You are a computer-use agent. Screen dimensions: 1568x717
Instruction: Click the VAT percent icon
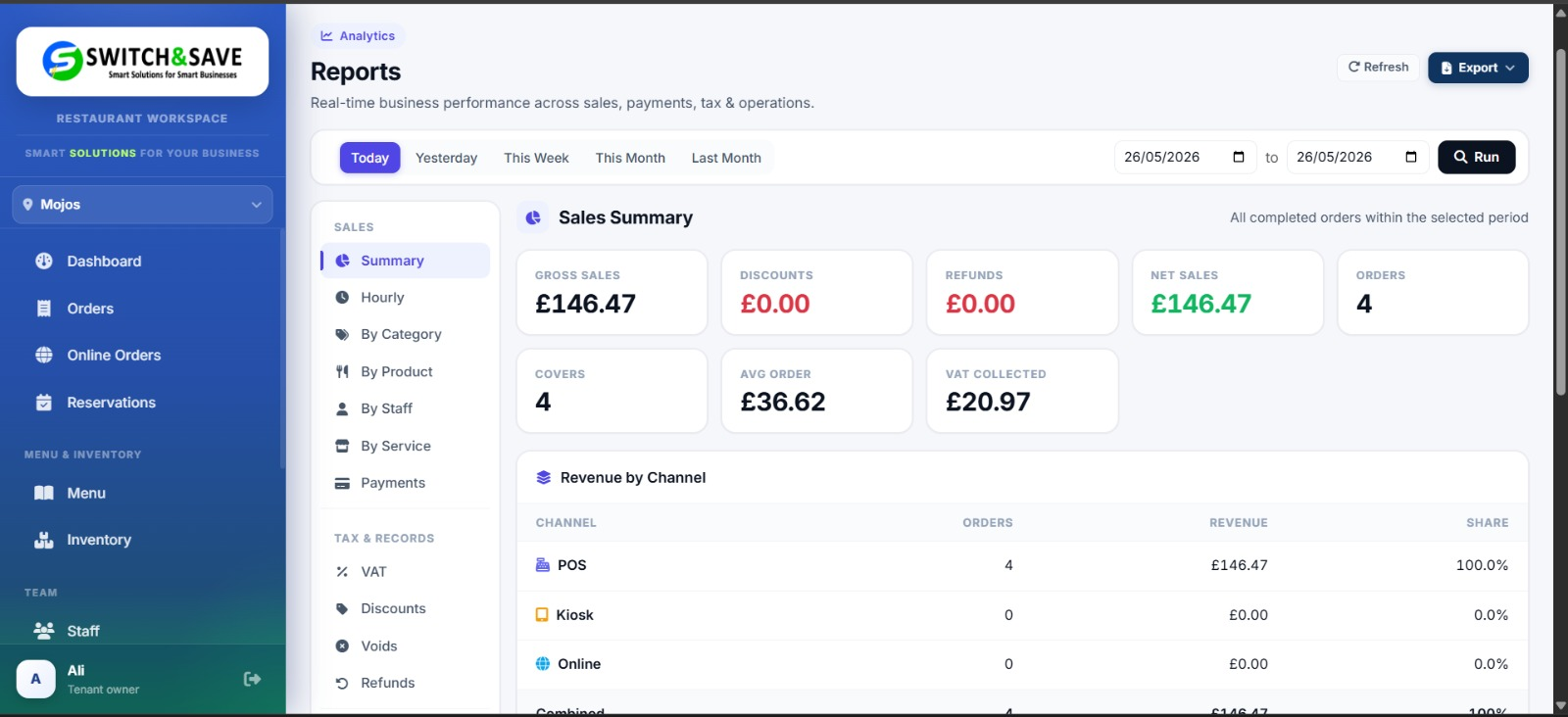pyautogui.click(x=342, y=572)
